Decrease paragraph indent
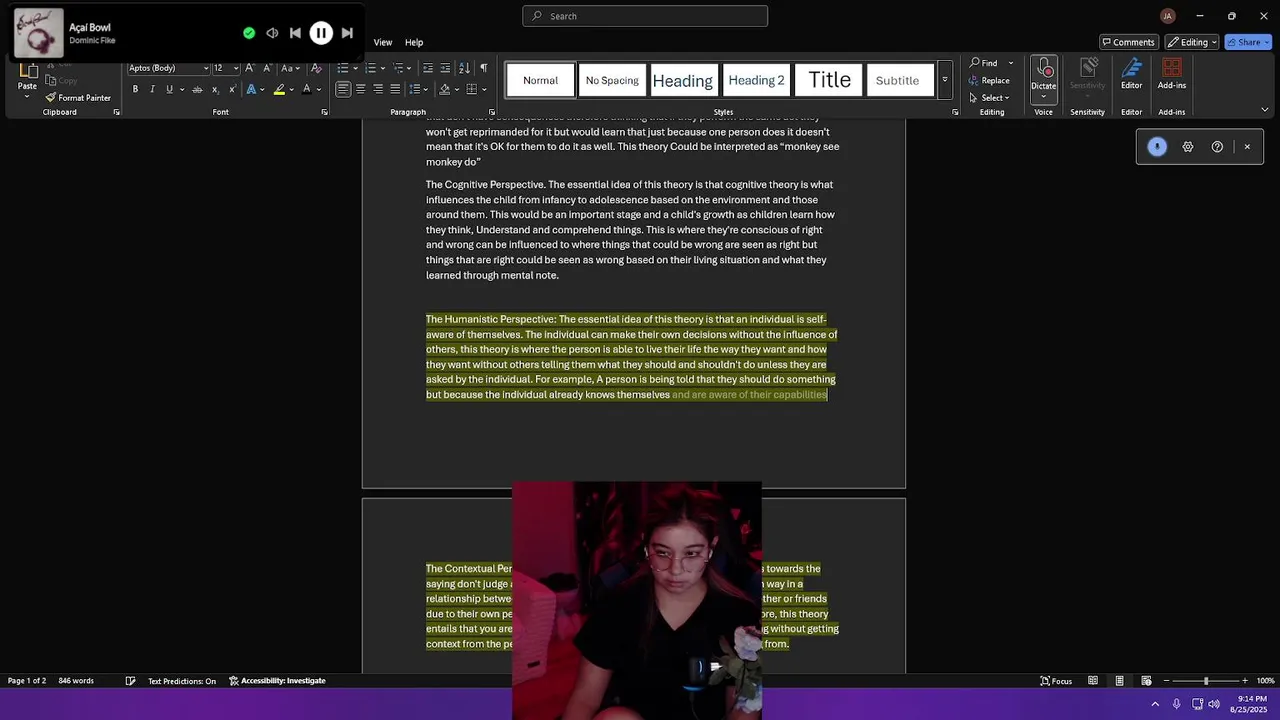Screen dimensions: 1280x720 (428, 68)
